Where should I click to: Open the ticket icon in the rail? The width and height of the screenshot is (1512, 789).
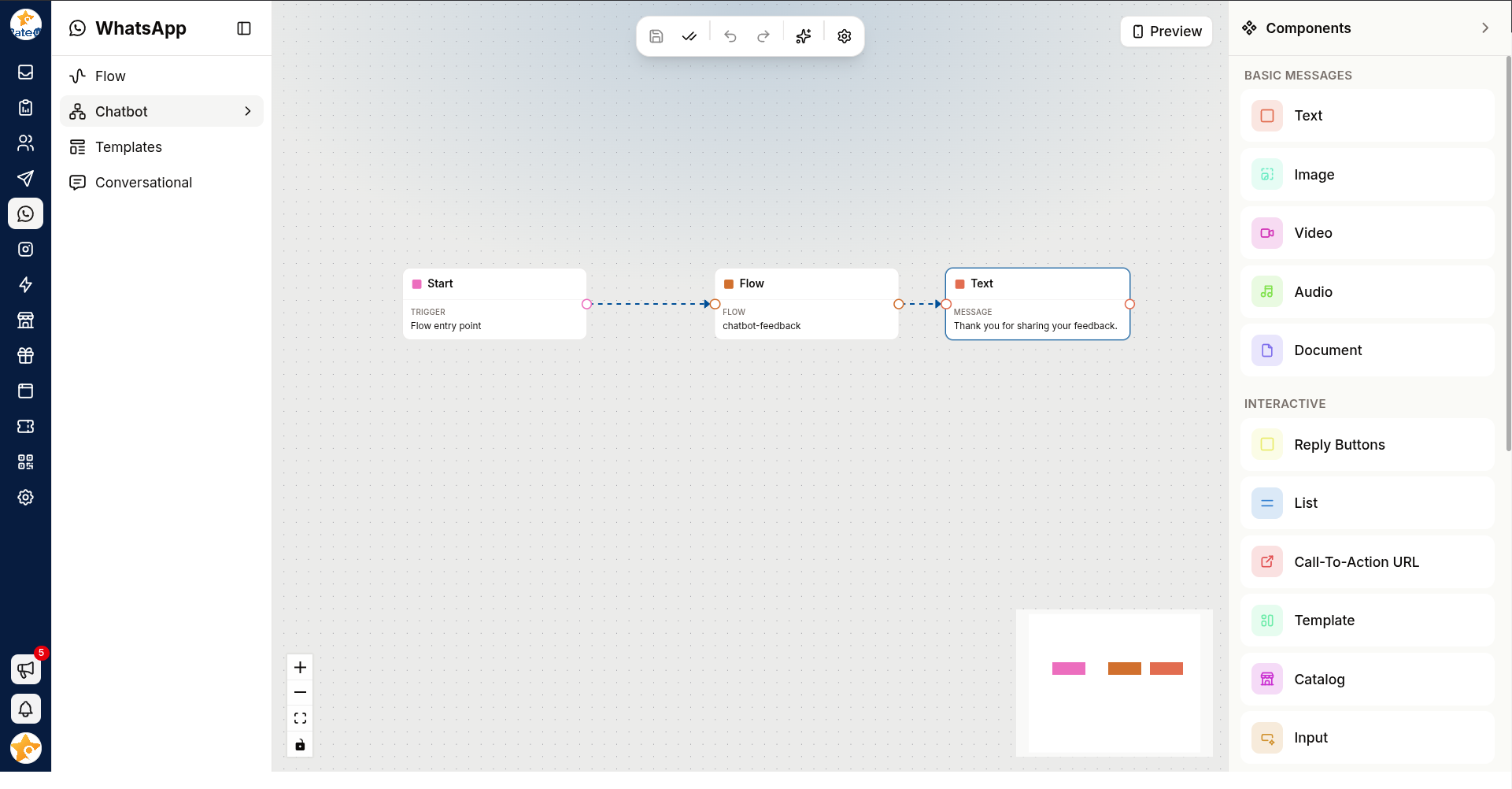[x=26, y=427]
